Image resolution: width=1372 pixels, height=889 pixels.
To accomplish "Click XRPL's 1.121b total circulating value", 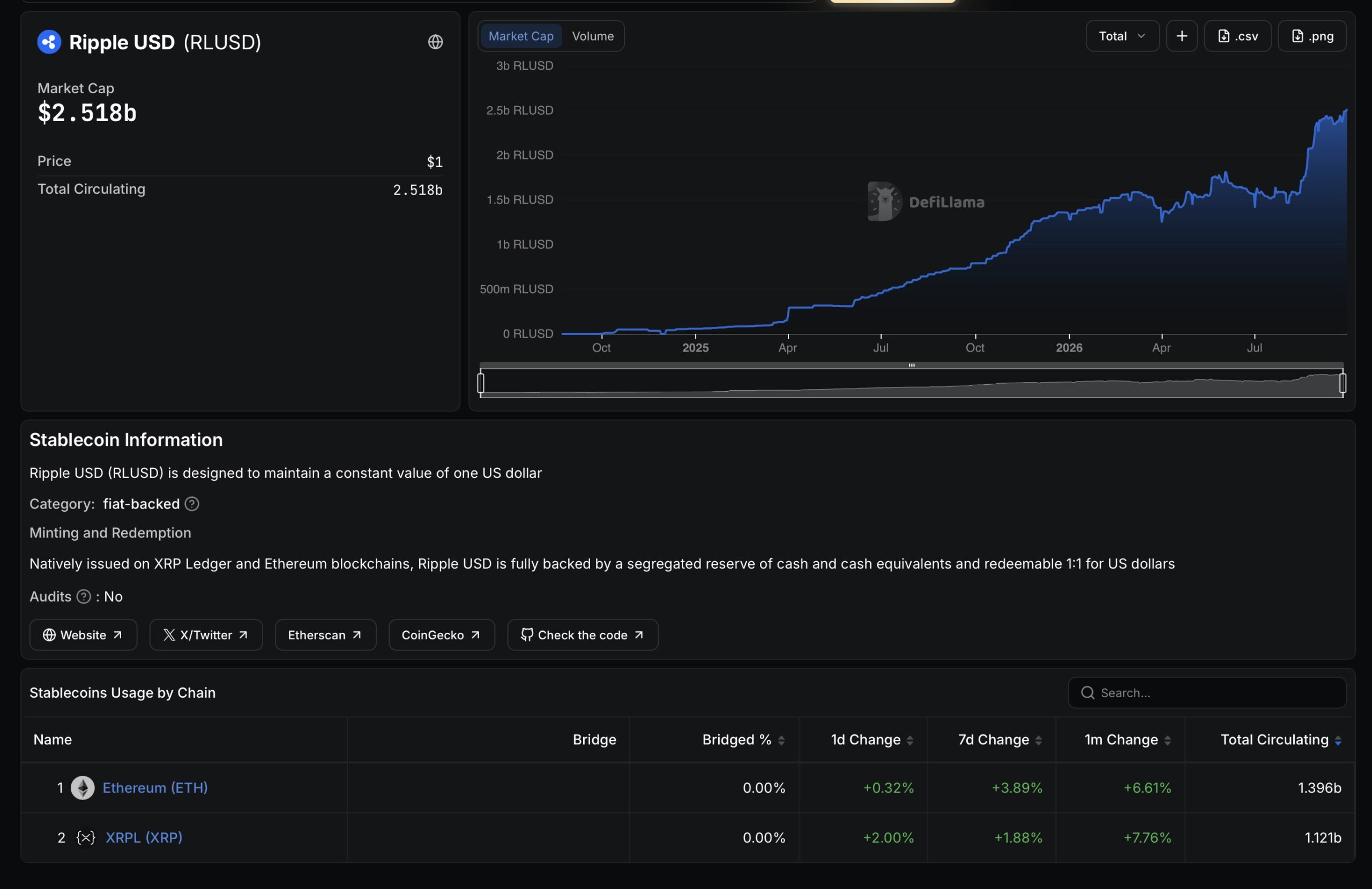I will click(x=1323, y=837).
